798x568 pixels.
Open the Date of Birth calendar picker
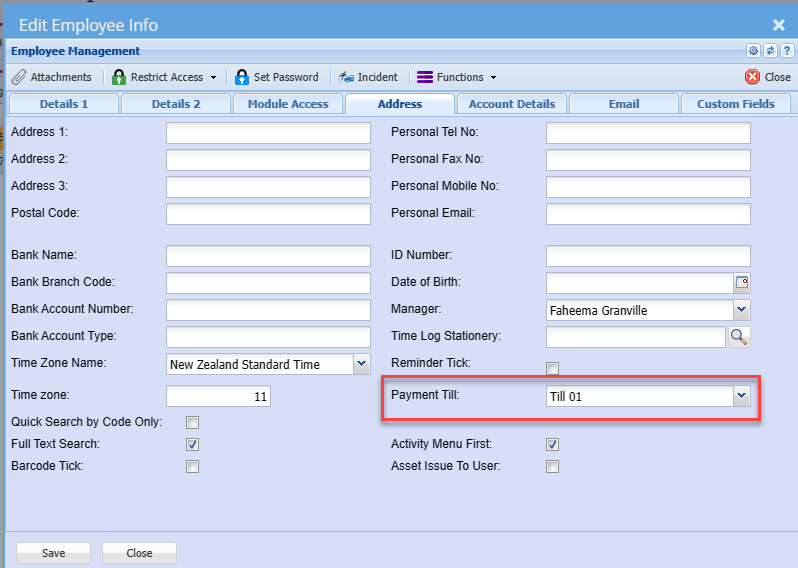click(x=742, y=283)
